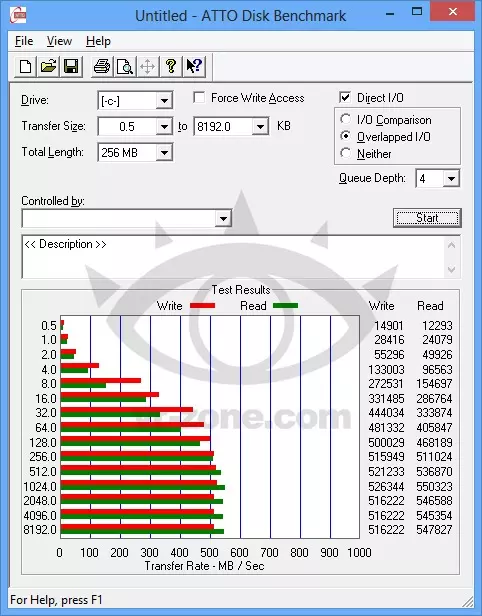Open the File menu

coord(24,41)
